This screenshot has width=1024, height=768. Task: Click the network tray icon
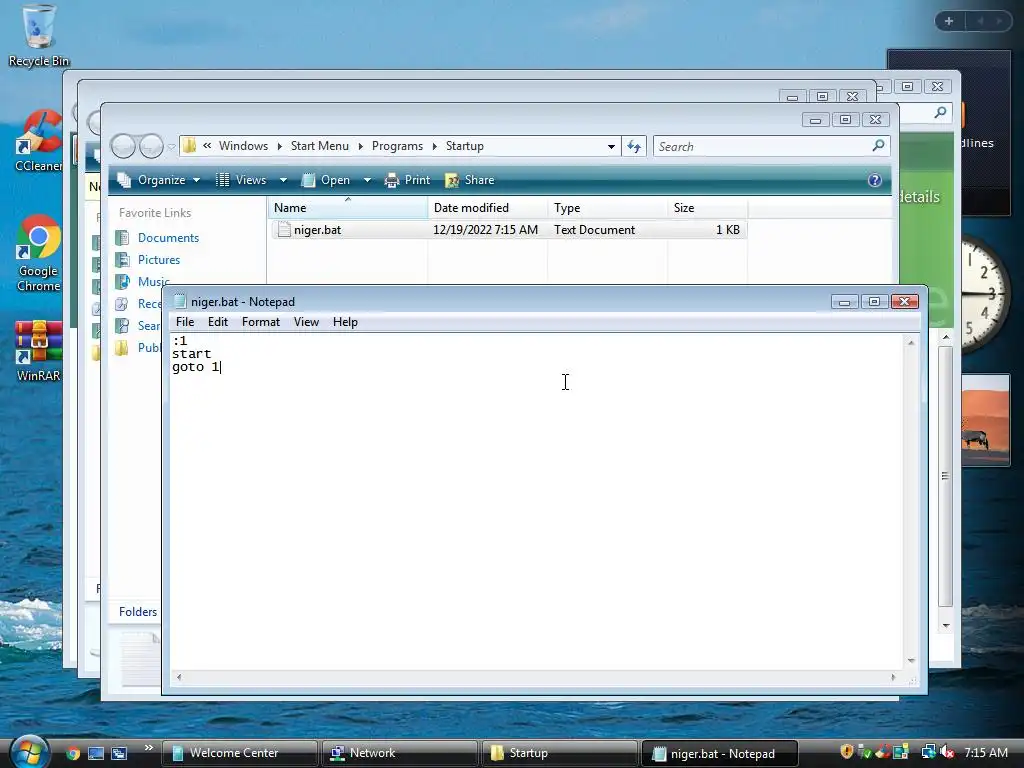click(x=928, y=752)
